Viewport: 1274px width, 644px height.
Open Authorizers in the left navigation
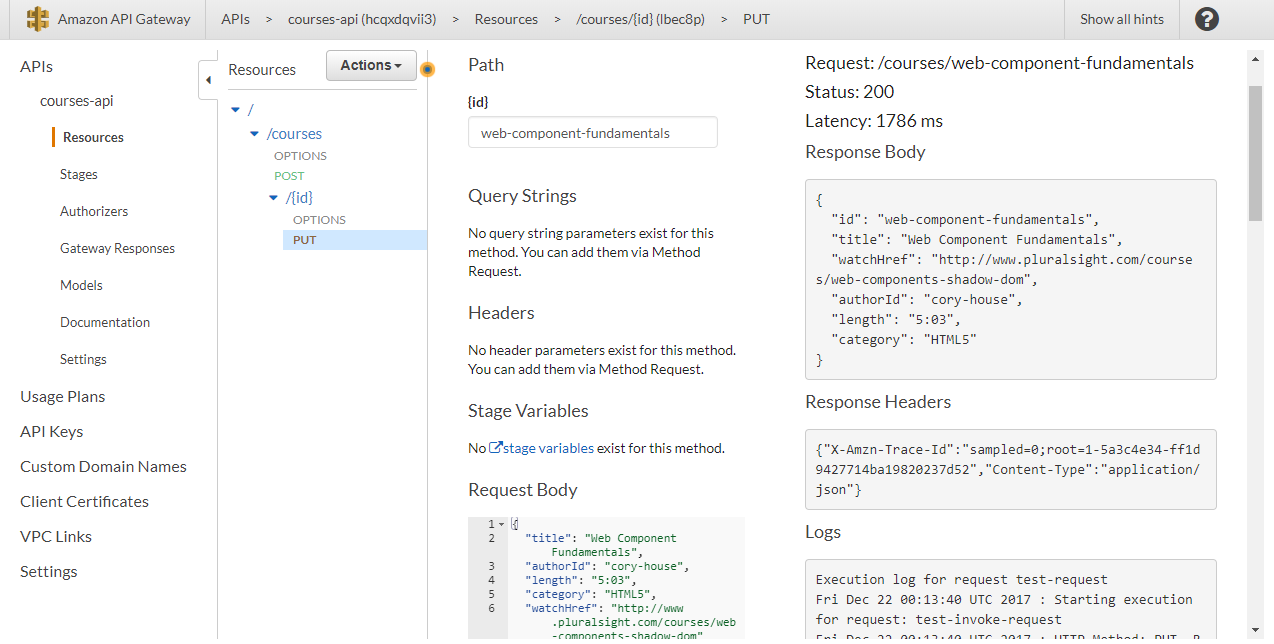94,212
